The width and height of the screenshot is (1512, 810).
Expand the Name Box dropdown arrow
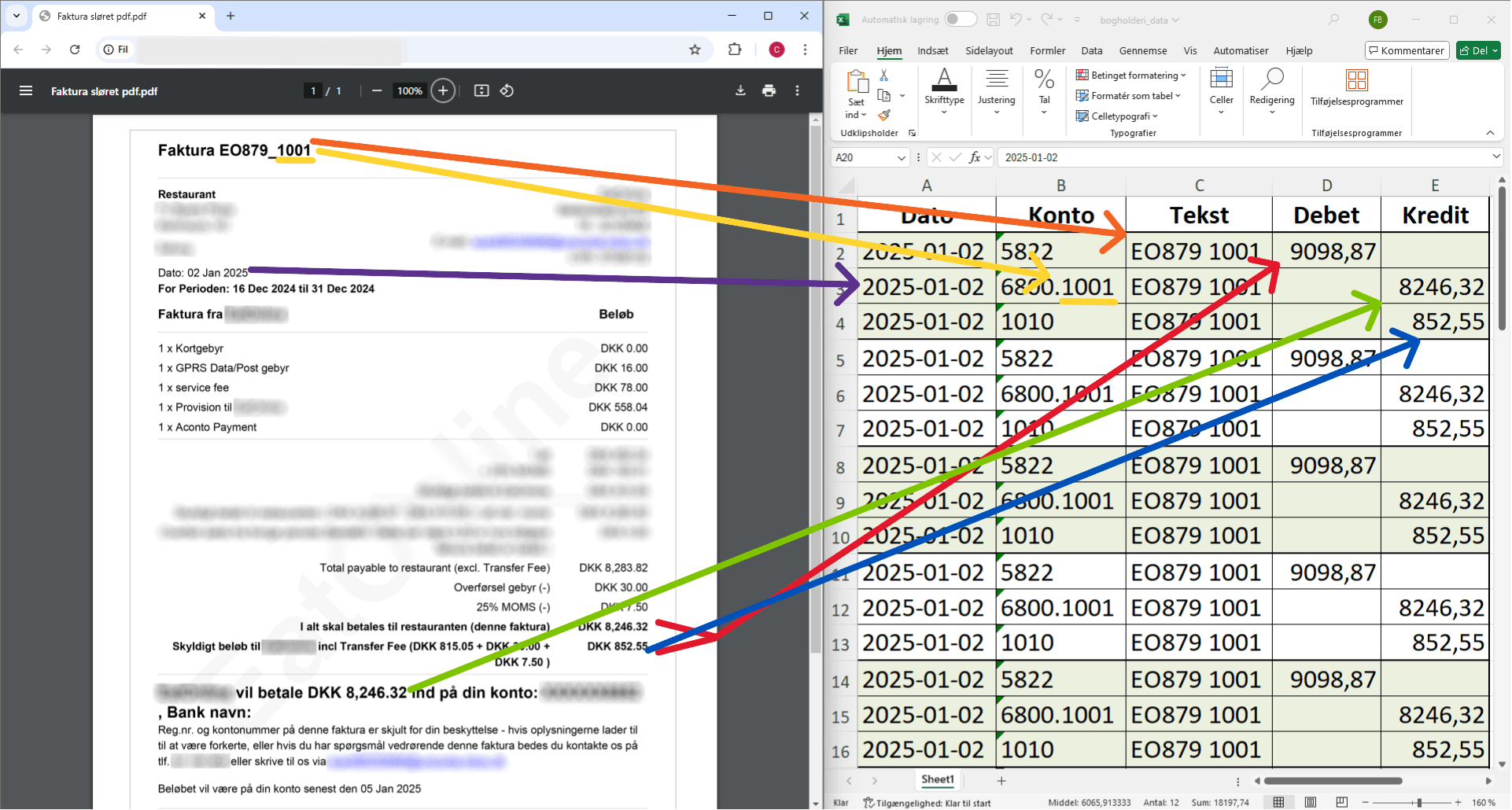[902, 158]
